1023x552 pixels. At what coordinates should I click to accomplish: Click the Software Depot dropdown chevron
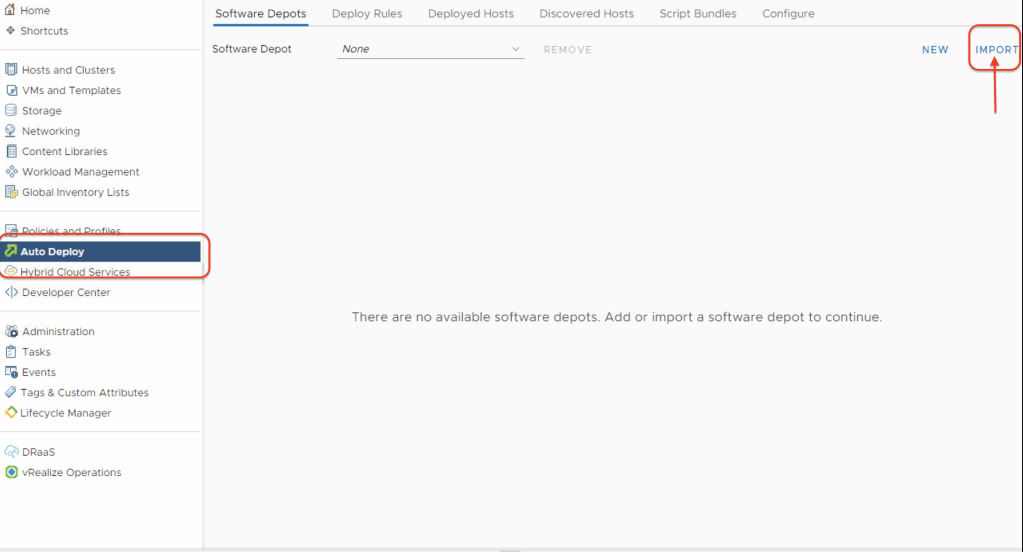pyautogui.click(x=515, y=49)
